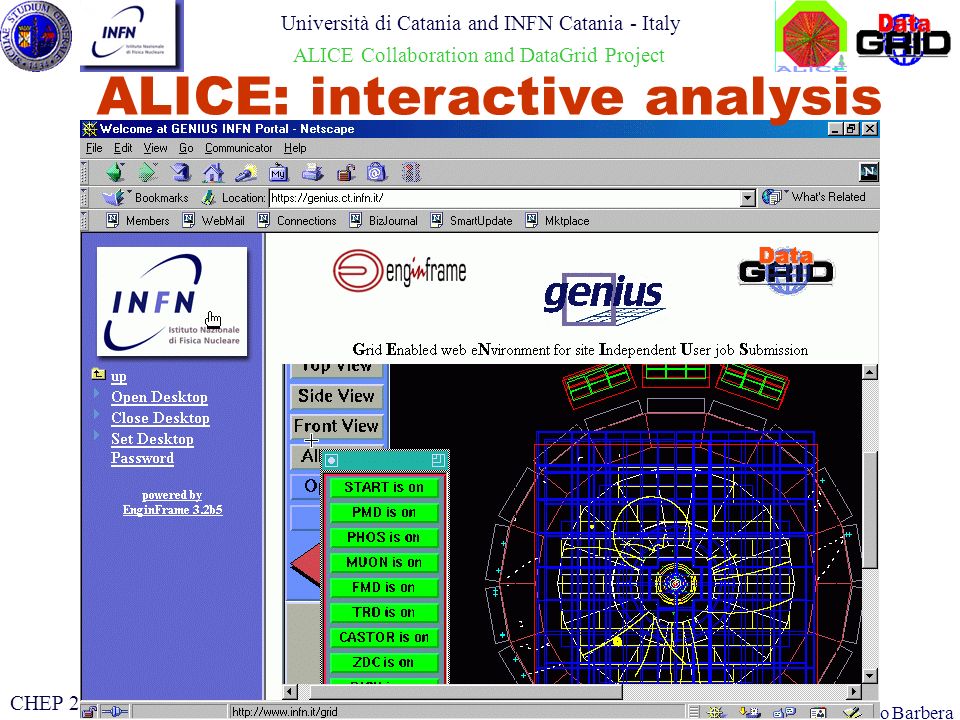Print the page using the printer icon
The image size is (960, 720).
pyautogui.click(x=312, y=173)
